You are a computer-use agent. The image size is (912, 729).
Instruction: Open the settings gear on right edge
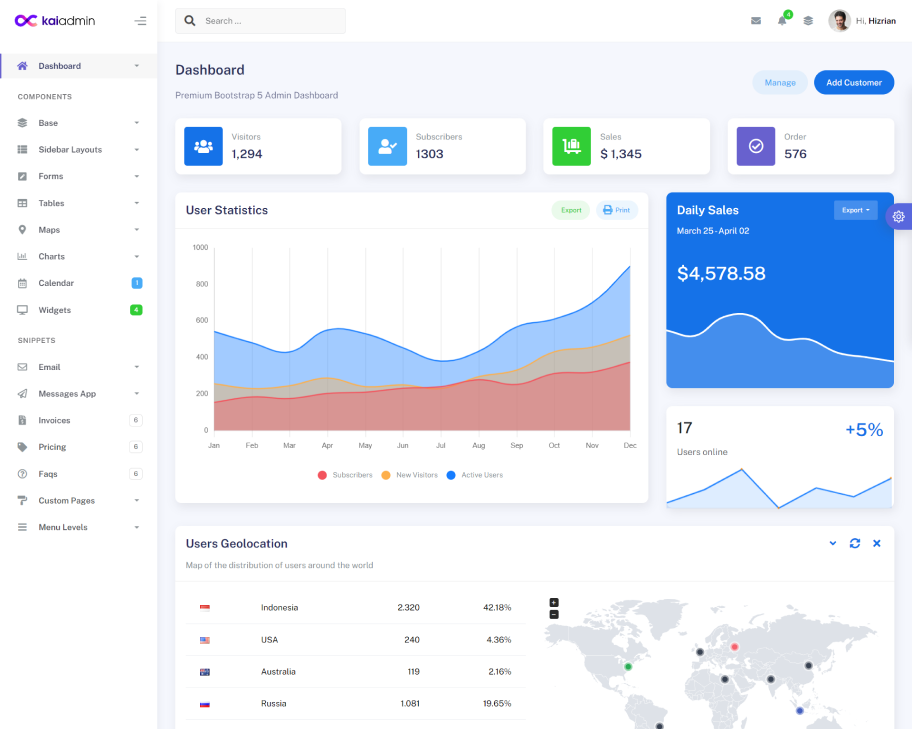coord(898,216)
